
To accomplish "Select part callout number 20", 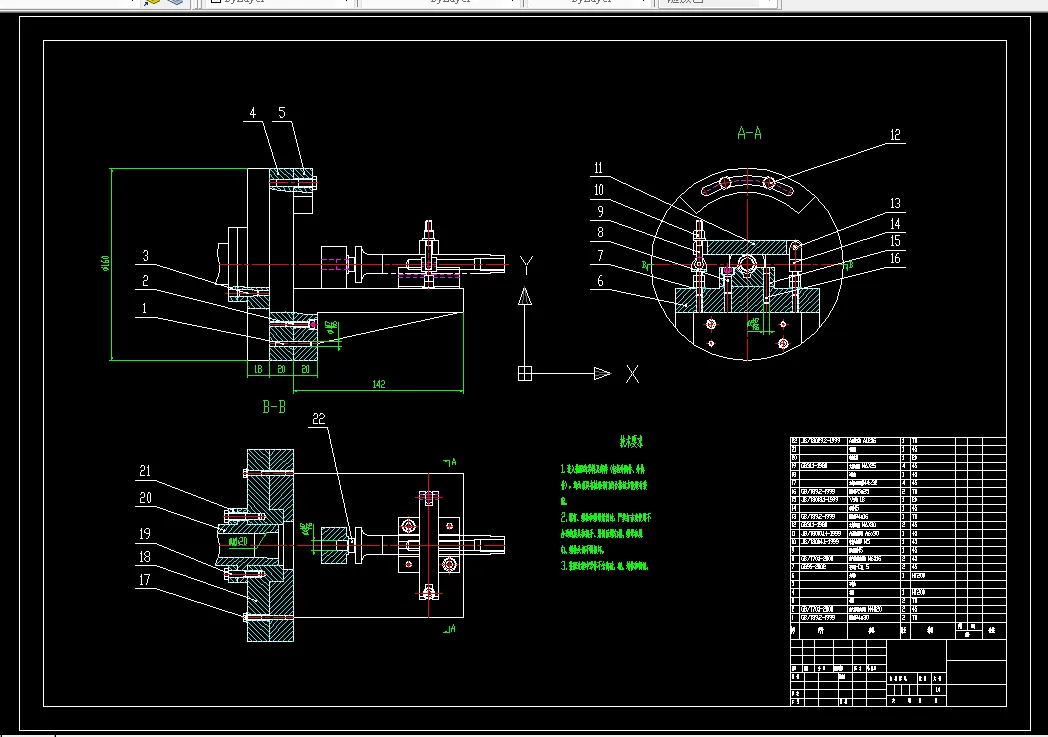I will pos(145,498).
